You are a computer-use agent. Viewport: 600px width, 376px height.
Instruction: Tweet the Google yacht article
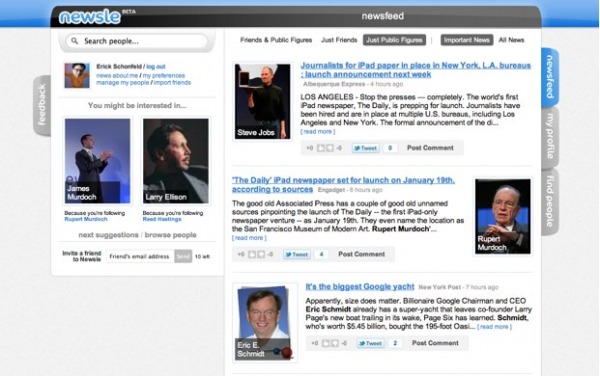[370, 343]
